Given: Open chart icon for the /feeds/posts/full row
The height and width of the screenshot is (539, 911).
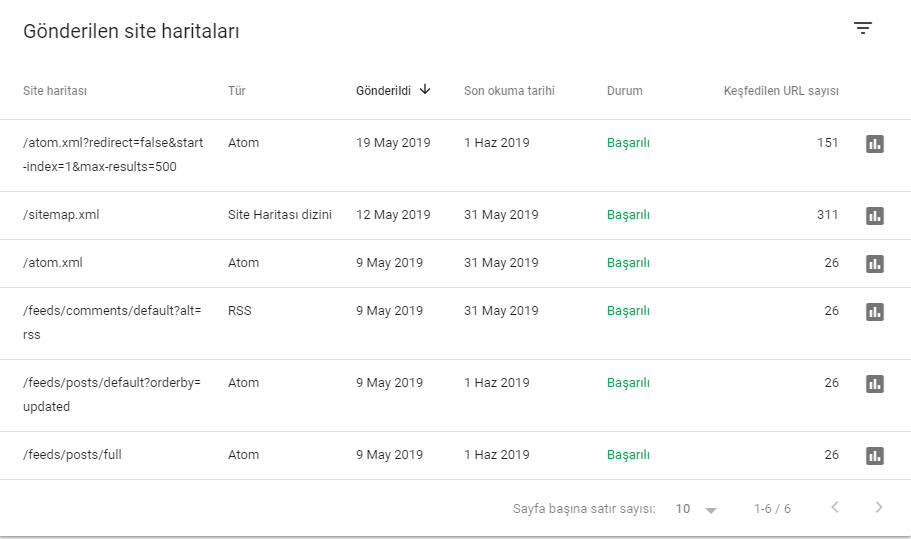Looking at the screenshot, I should pos(874,456).
